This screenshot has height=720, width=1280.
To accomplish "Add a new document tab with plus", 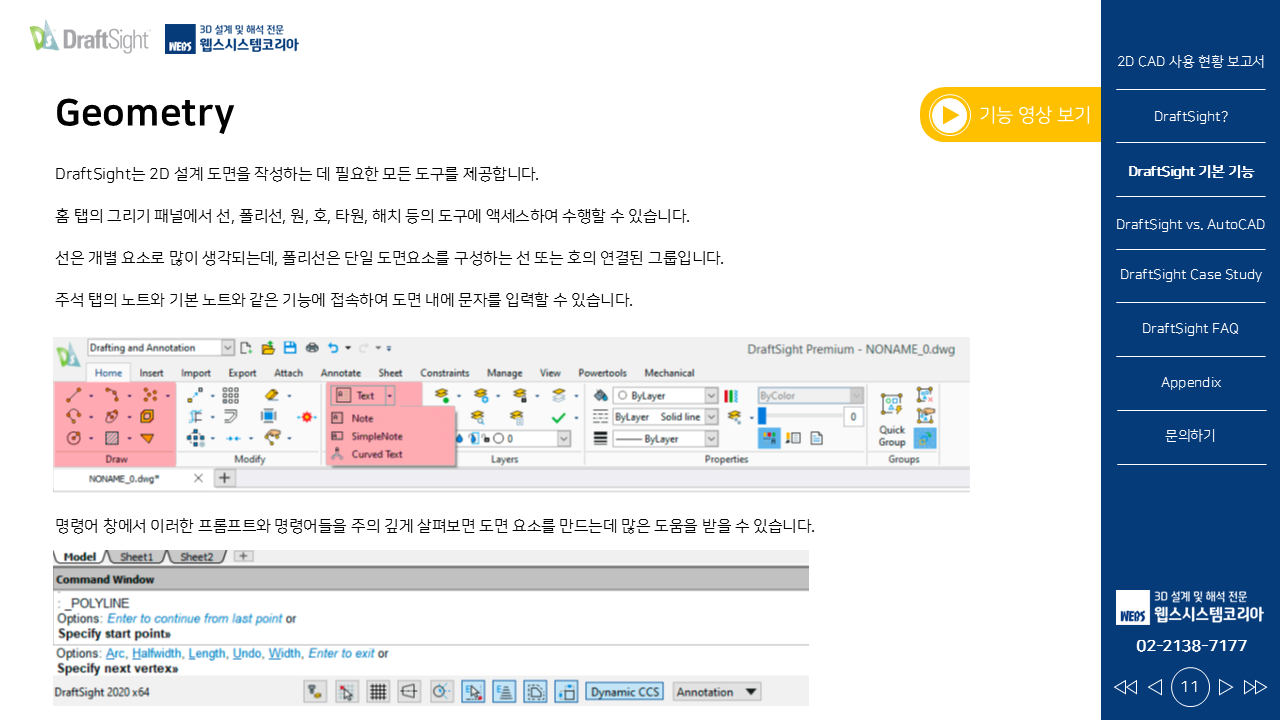I will [x=225, y=478].
